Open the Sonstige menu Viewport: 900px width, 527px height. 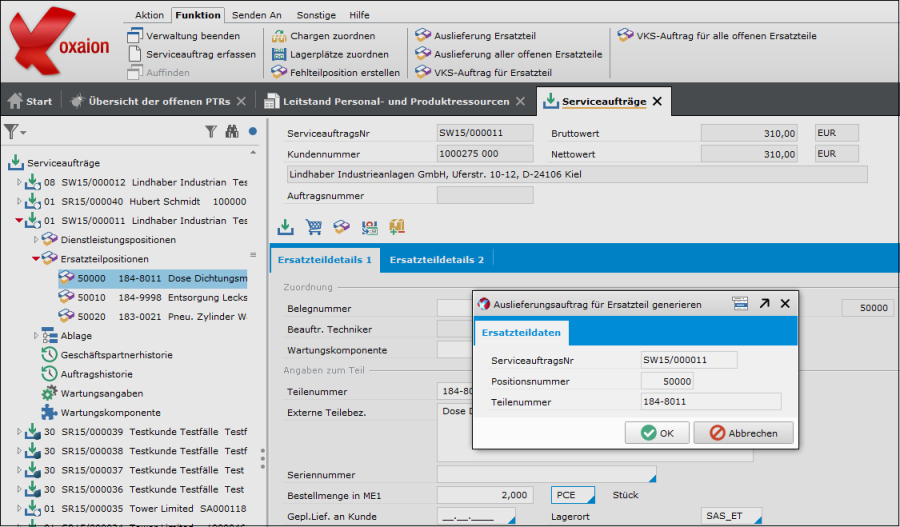(316, 15)
